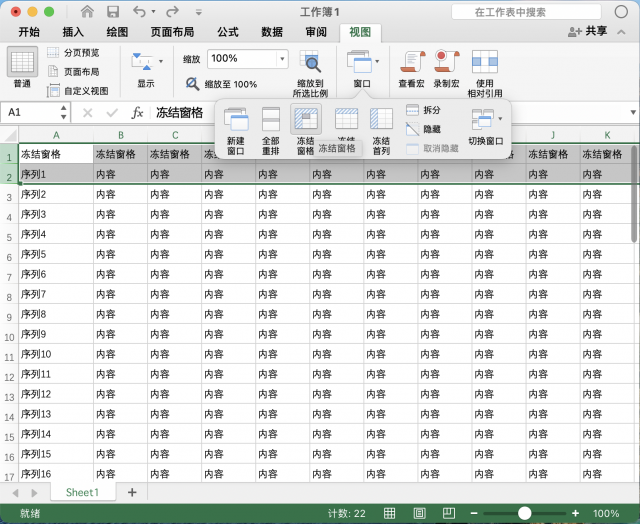
Task: Open the Show (显示) options menu
Action: pyautogui.click(x=146, y=69)
